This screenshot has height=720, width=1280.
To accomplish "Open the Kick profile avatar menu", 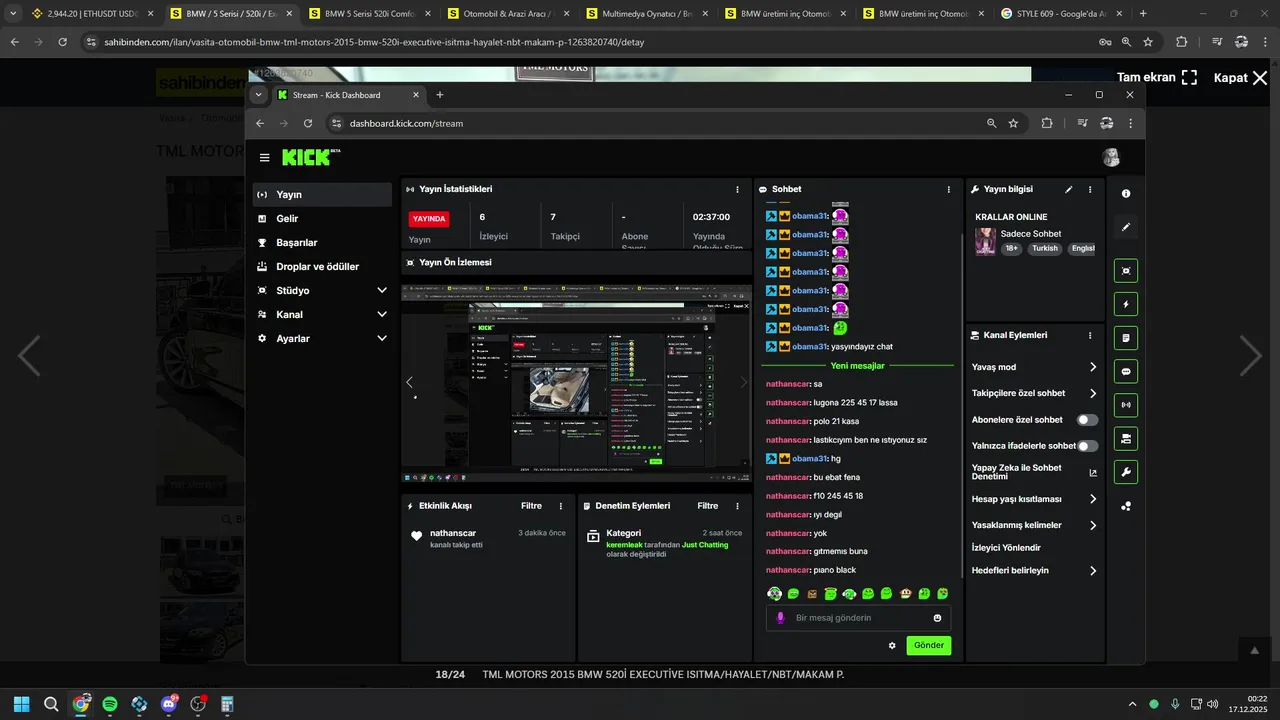I will [1111, 157].
